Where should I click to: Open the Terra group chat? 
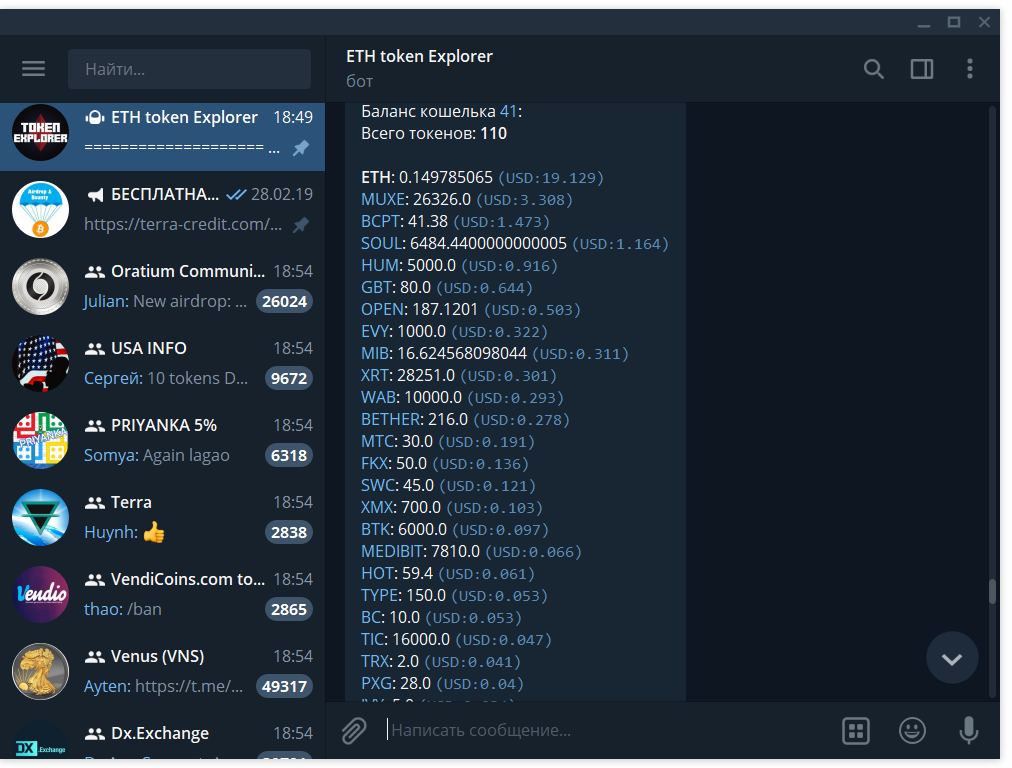pos(163,518)
